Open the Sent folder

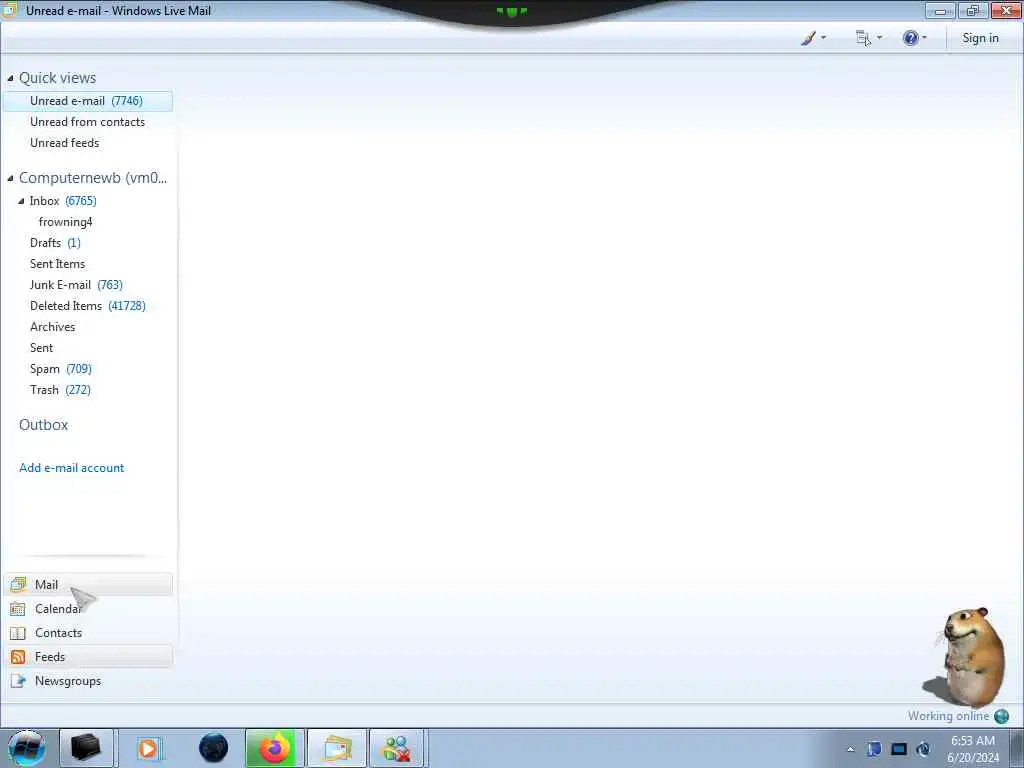[41, 348]
